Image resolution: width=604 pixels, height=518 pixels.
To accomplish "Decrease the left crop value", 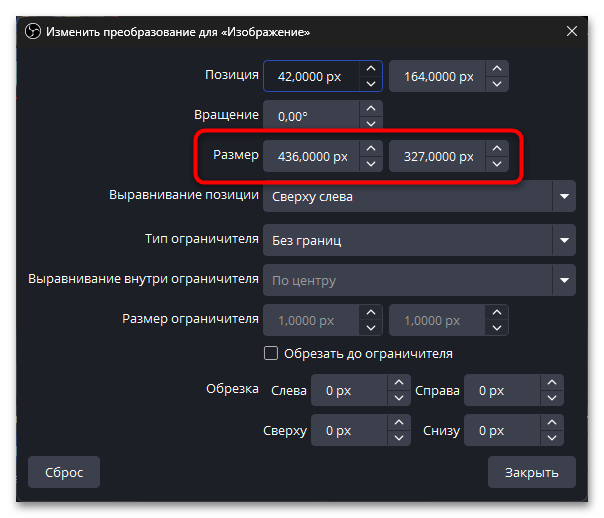I will pyautogui.click(x=399, y=397).
